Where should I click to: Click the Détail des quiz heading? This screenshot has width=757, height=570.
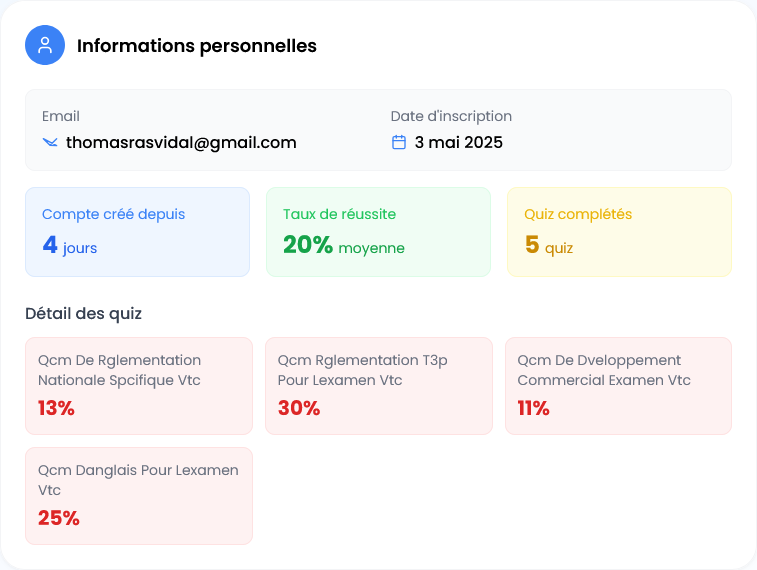83,314
